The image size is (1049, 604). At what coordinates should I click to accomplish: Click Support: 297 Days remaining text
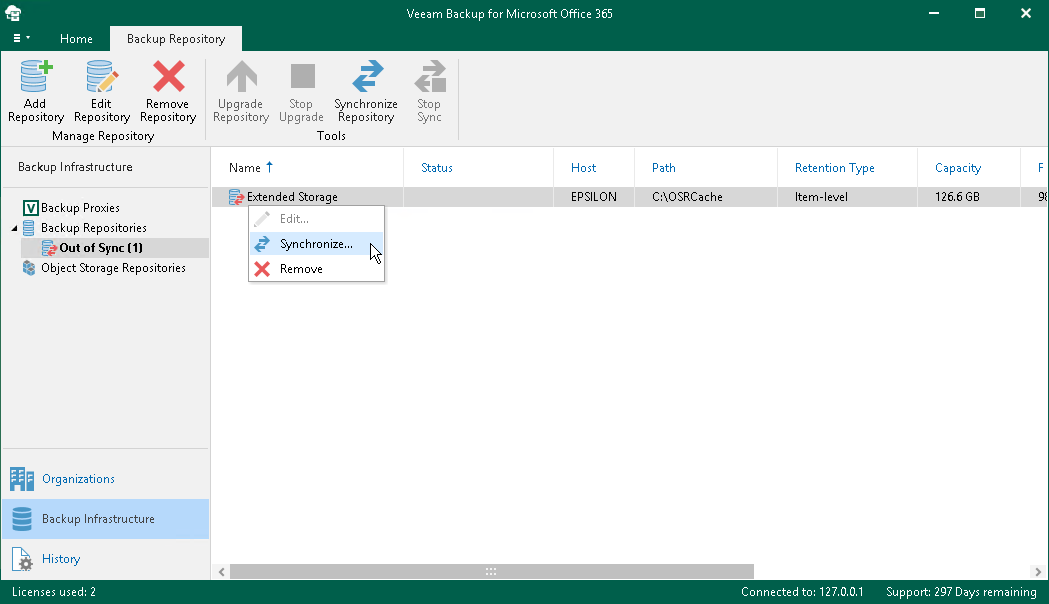961,592
